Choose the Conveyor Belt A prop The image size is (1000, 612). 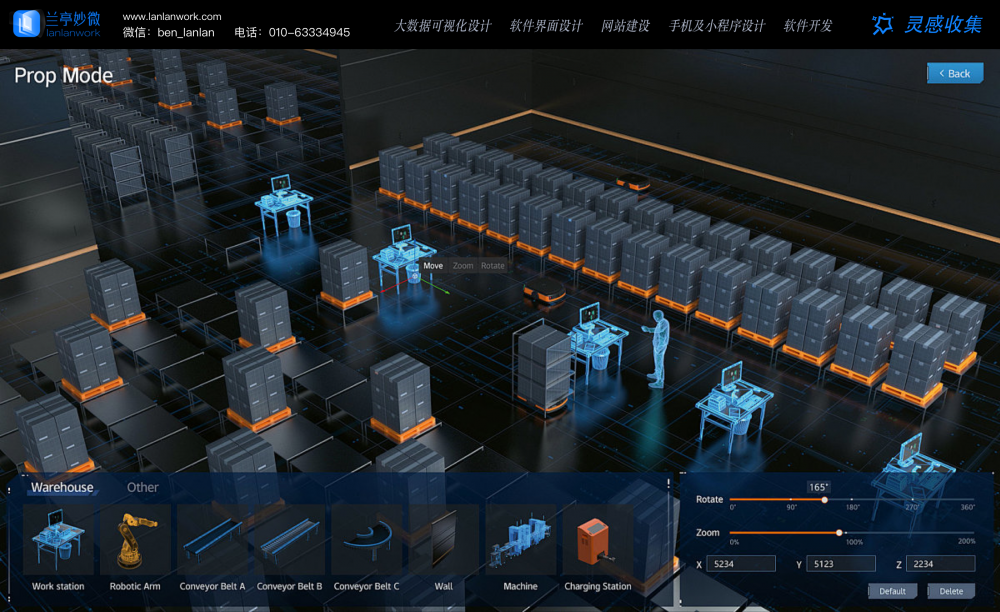212,540
